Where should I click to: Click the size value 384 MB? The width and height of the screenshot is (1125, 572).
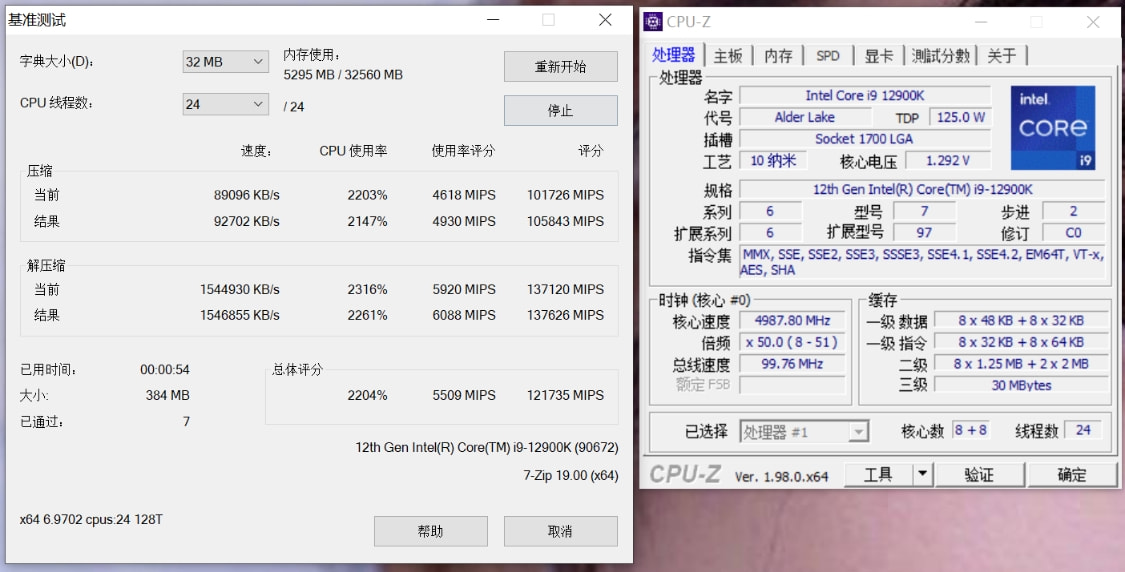pyautogui.click(x=167, y=395)
